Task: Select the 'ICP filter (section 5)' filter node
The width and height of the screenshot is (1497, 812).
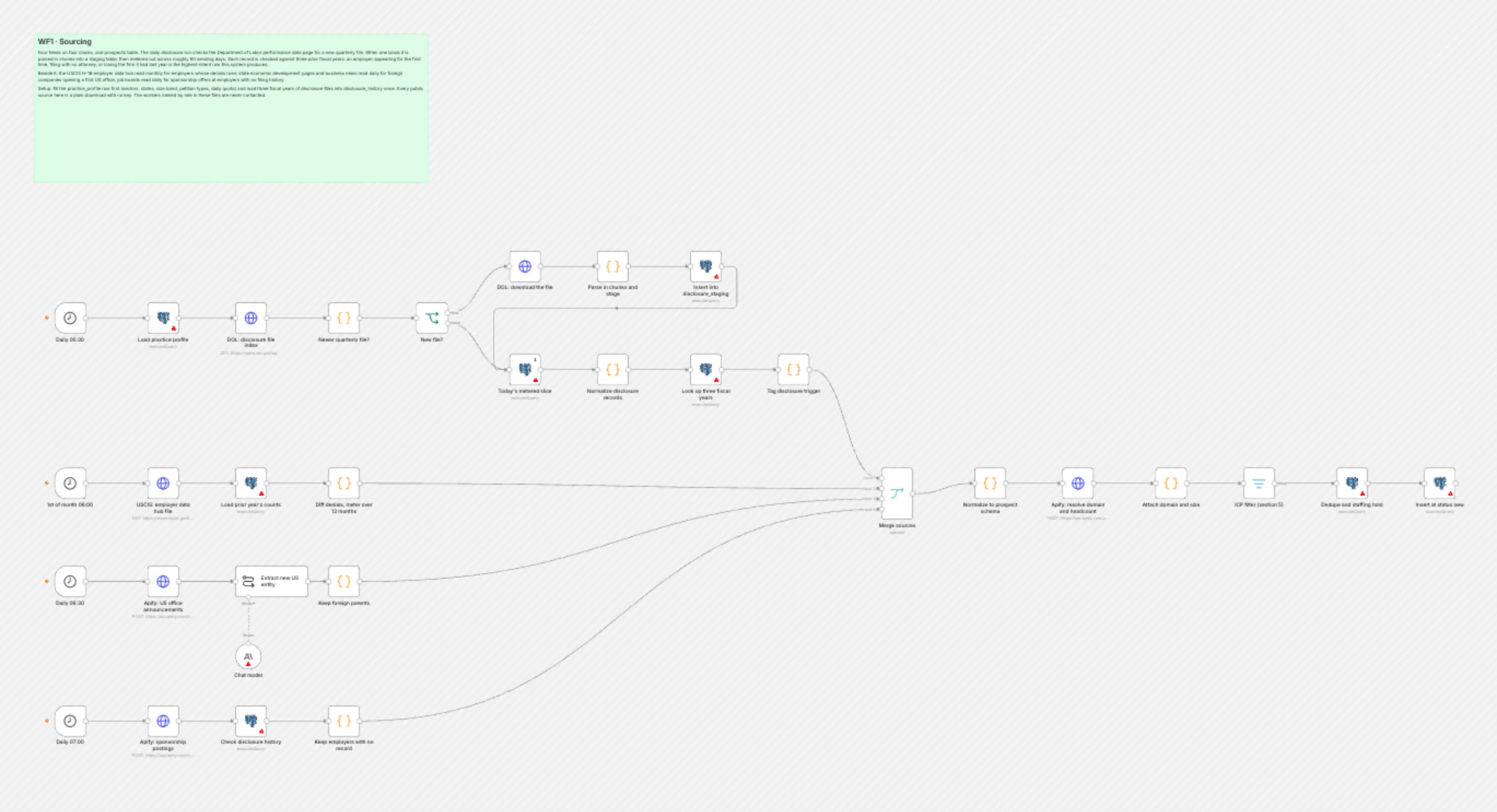Action: point(1259,483)
